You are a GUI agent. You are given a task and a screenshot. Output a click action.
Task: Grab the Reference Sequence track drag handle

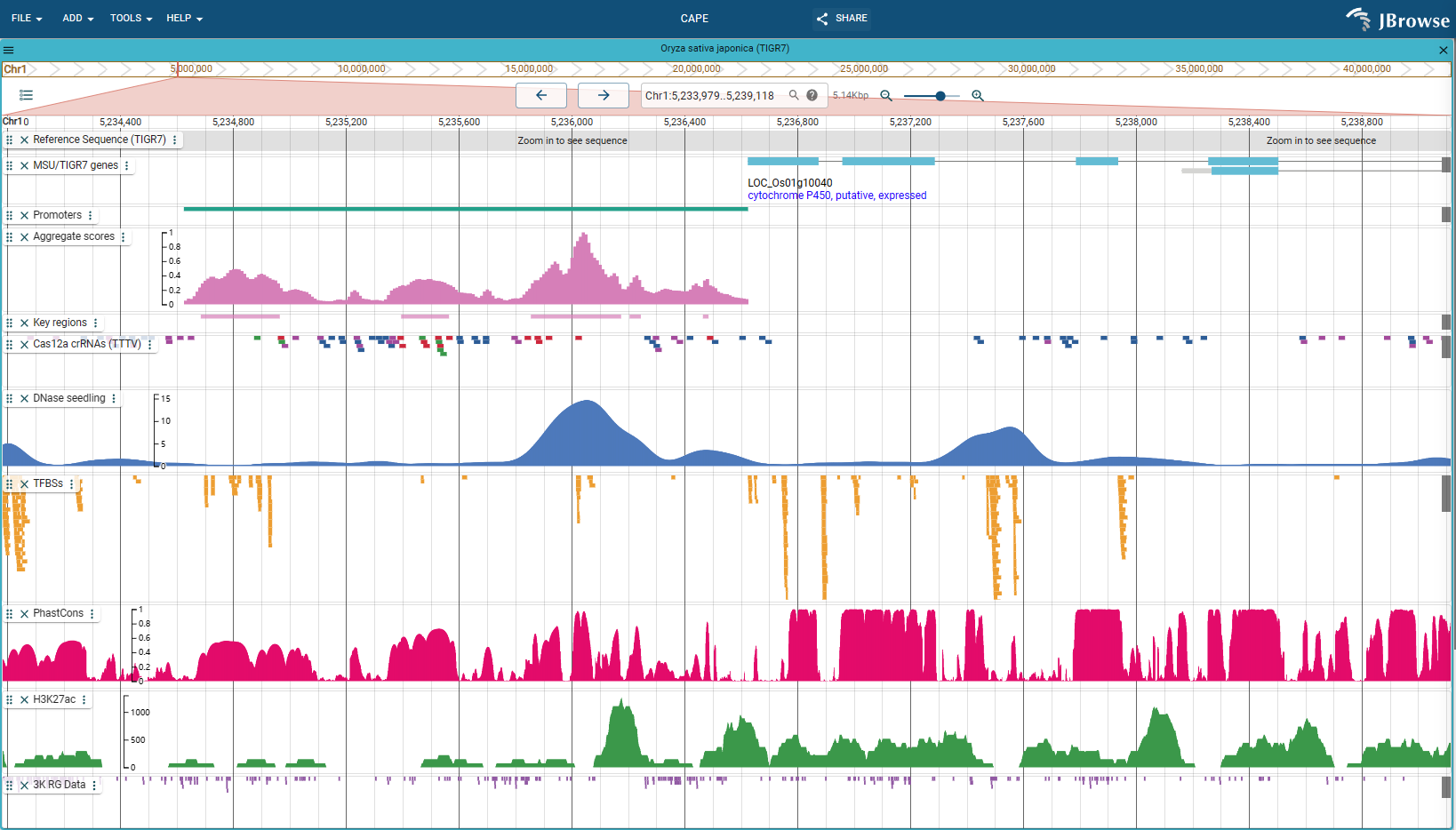[10, 140]
